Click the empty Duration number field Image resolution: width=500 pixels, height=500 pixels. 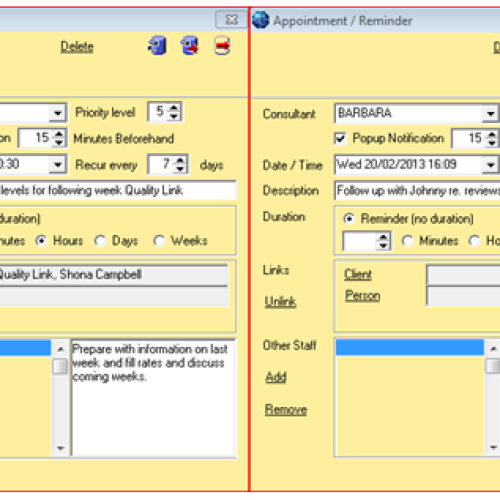[x=360, y=241]
